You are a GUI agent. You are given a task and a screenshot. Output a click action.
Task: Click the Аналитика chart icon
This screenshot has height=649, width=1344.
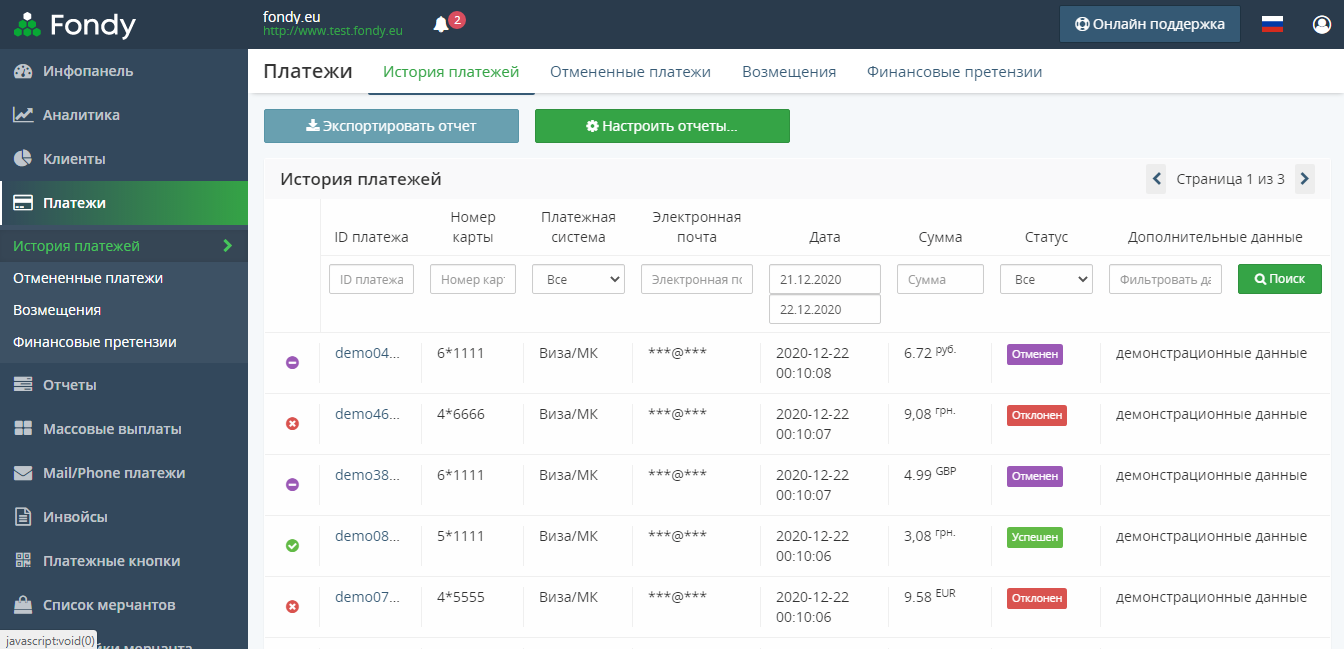(23, 115)
